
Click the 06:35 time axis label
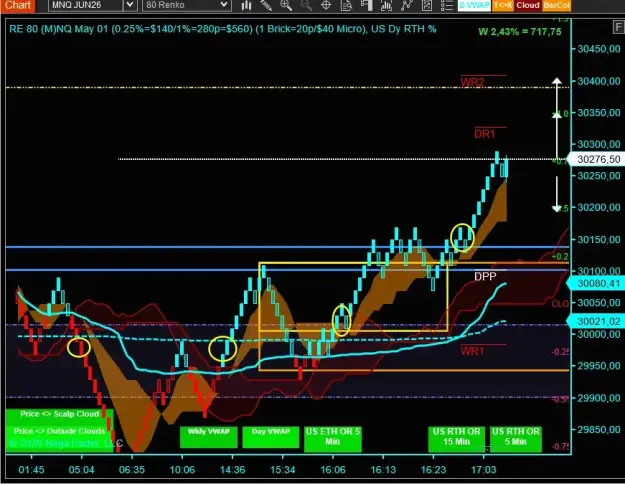[x=132, y=470]
